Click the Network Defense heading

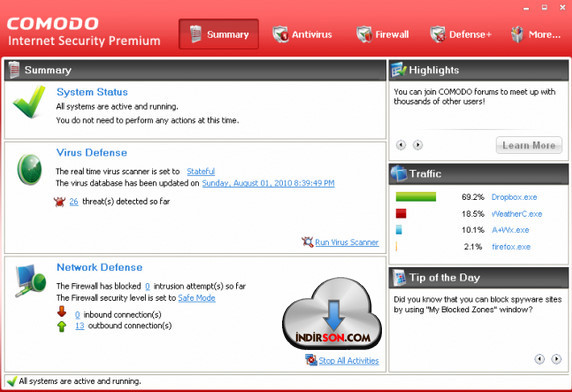coord(99,267)
